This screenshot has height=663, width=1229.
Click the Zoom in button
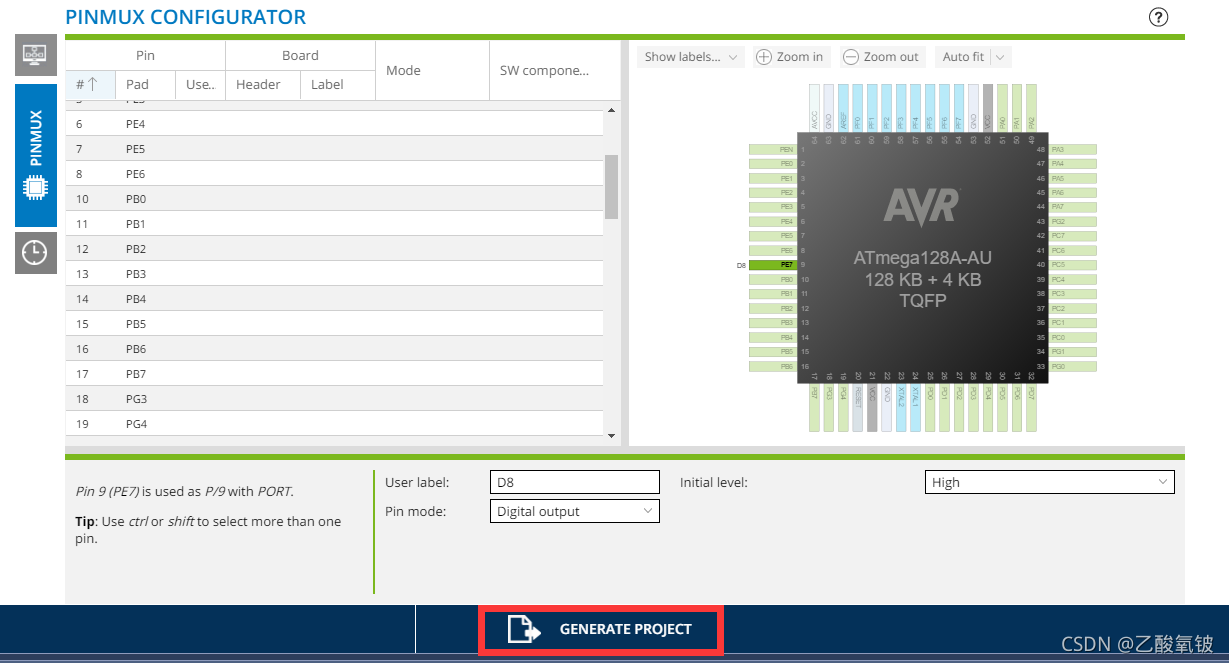tap(790, 57)
